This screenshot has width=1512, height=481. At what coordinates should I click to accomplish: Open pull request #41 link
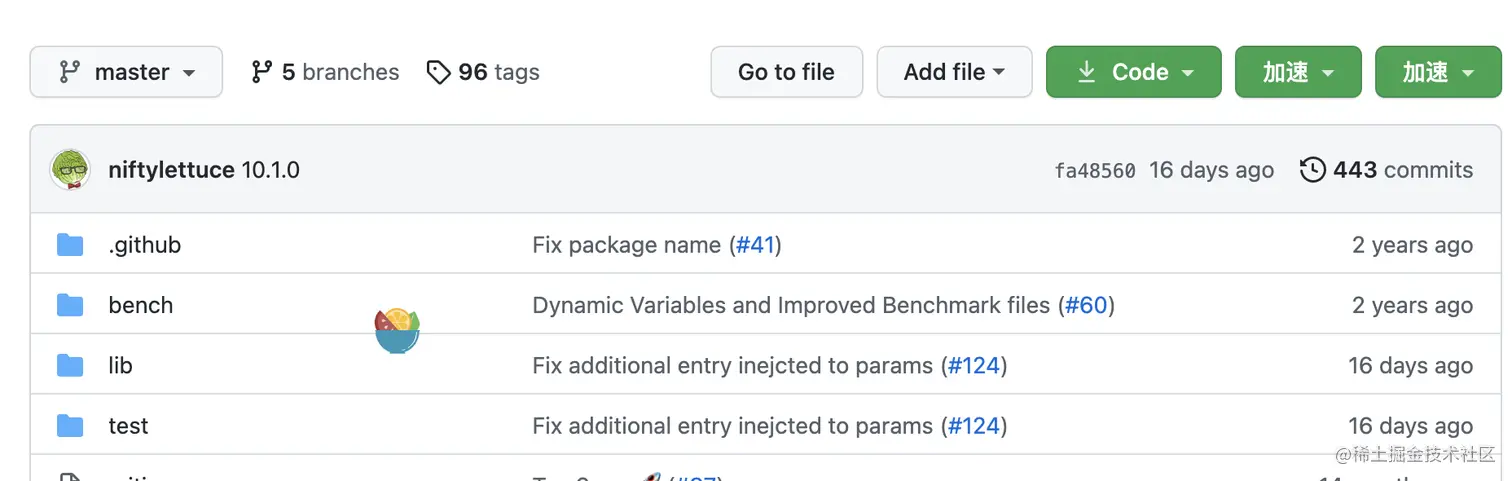click(755, 245)
